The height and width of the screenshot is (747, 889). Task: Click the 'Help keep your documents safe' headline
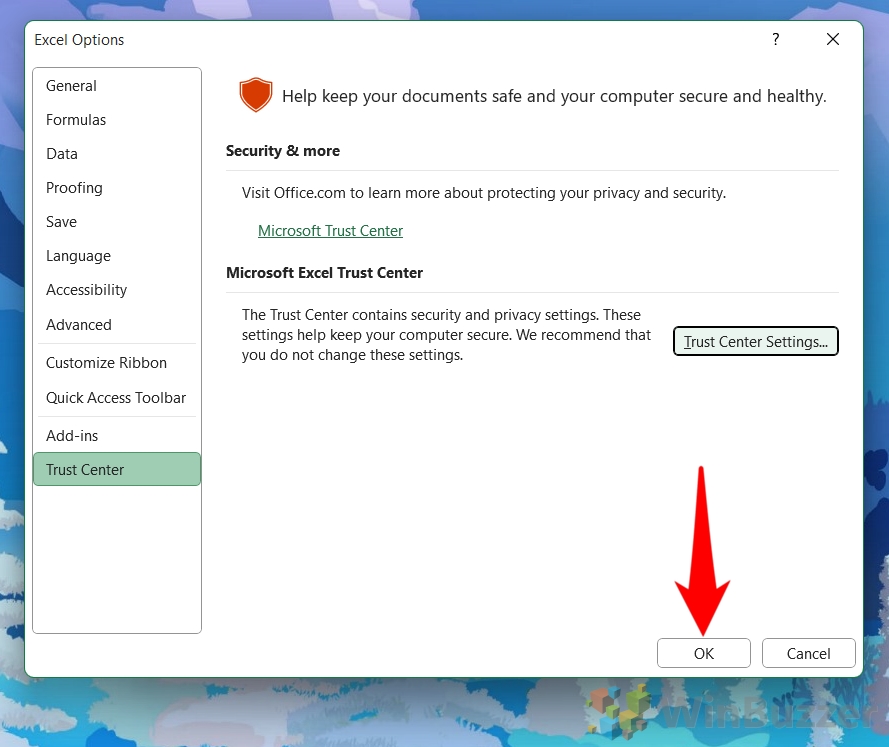coord(554,96)
